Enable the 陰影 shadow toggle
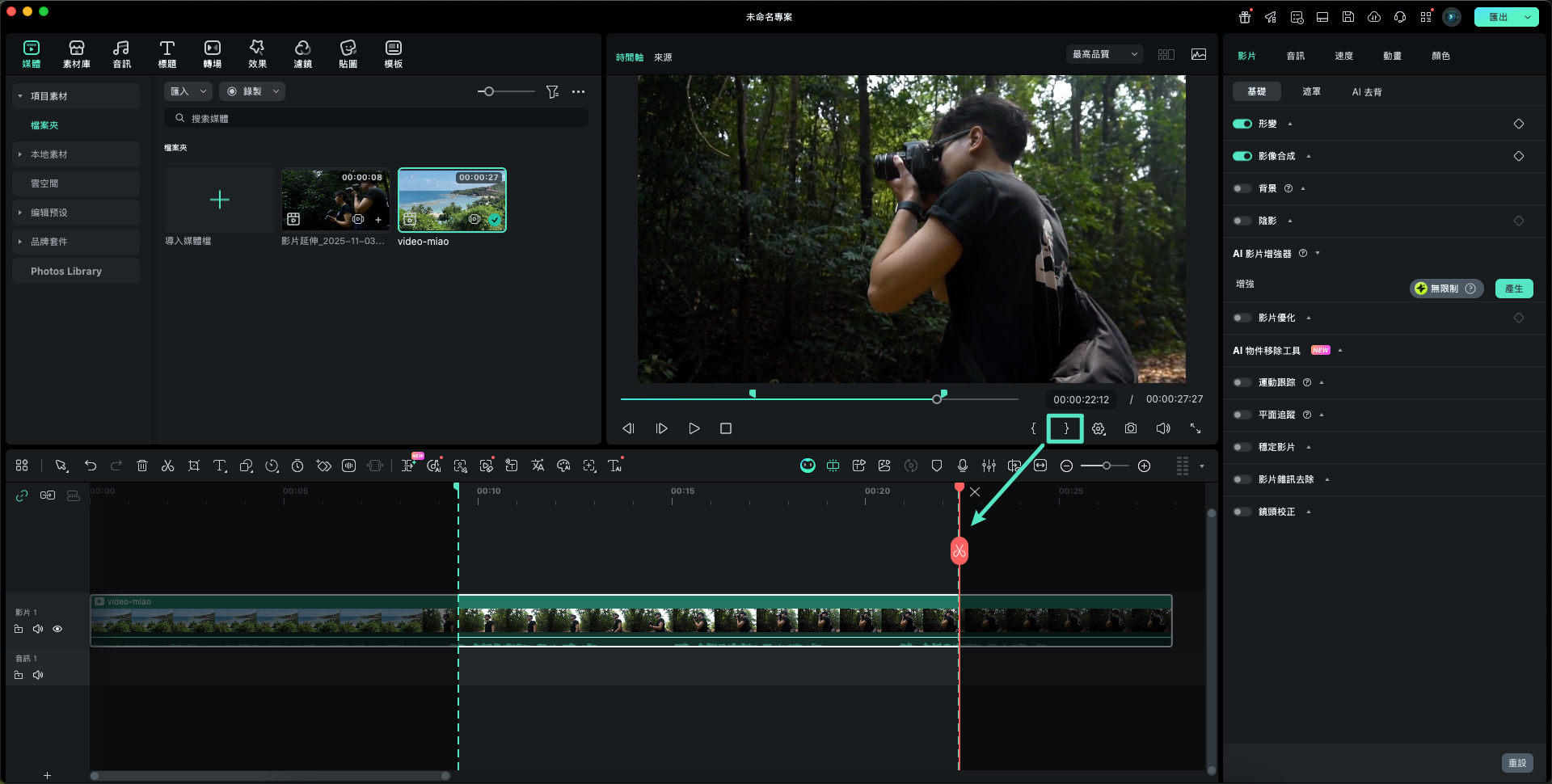The height and width of the screenshot is (784, 1552). point(1242,221)
